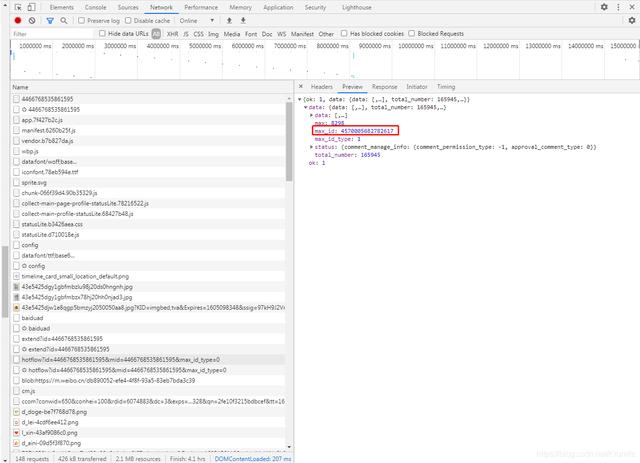Export HAR file download arrow

click(x=242, y=20)
